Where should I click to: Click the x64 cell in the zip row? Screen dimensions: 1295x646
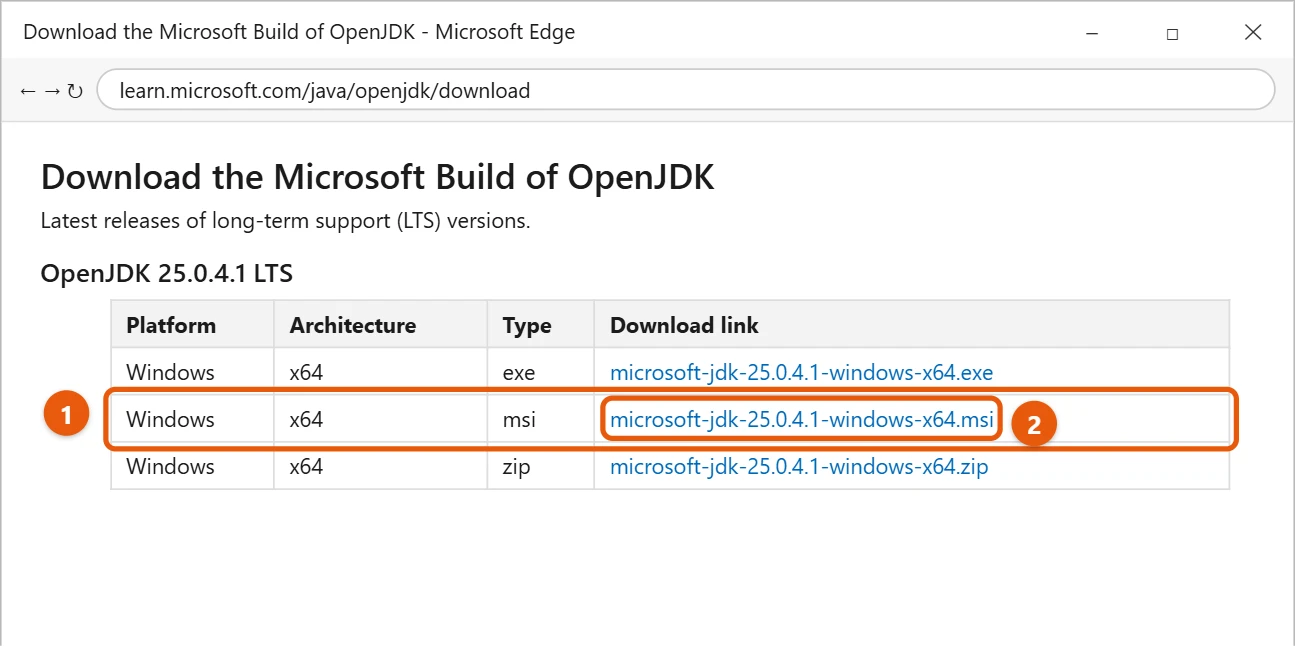click(x=380, y=466)
